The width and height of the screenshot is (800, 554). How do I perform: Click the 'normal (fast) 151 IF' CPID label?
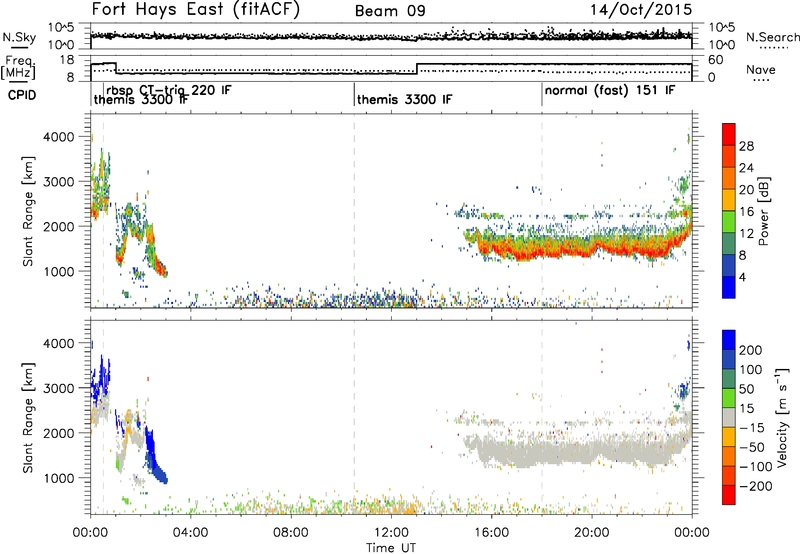610,91
